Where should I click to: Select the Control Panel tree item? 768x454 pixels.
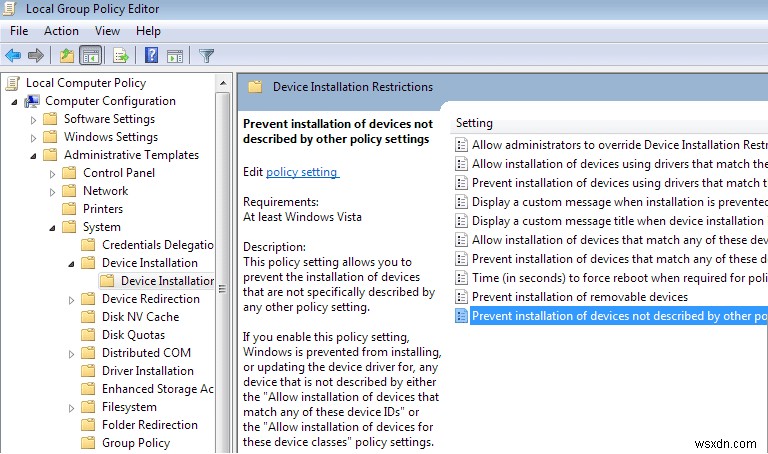pos(119,173)
